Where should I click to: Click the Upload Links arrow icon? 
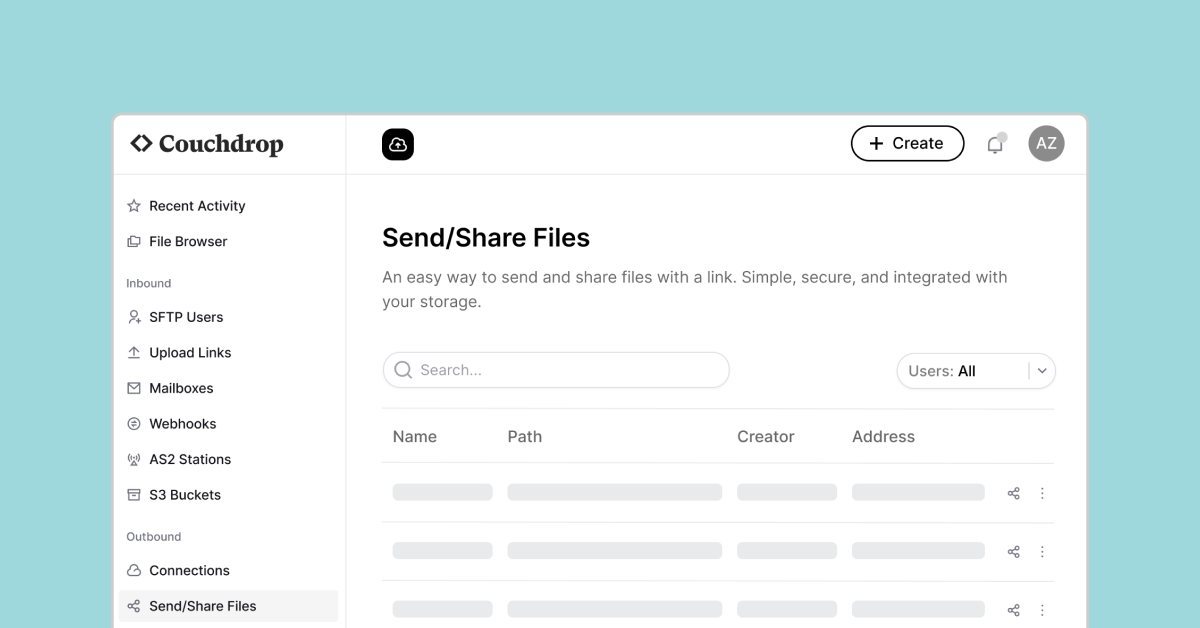(134, 352)
